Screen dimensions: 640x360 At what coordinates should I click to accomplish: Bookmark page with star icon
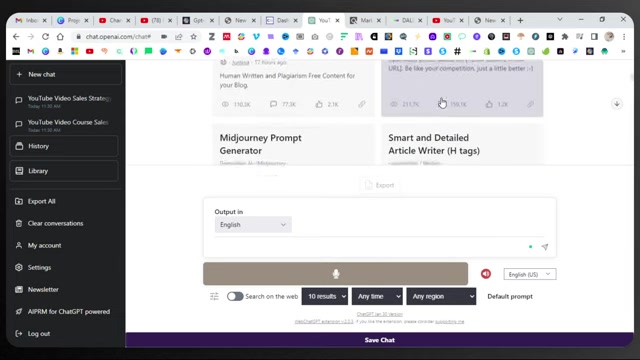point(193,37)
